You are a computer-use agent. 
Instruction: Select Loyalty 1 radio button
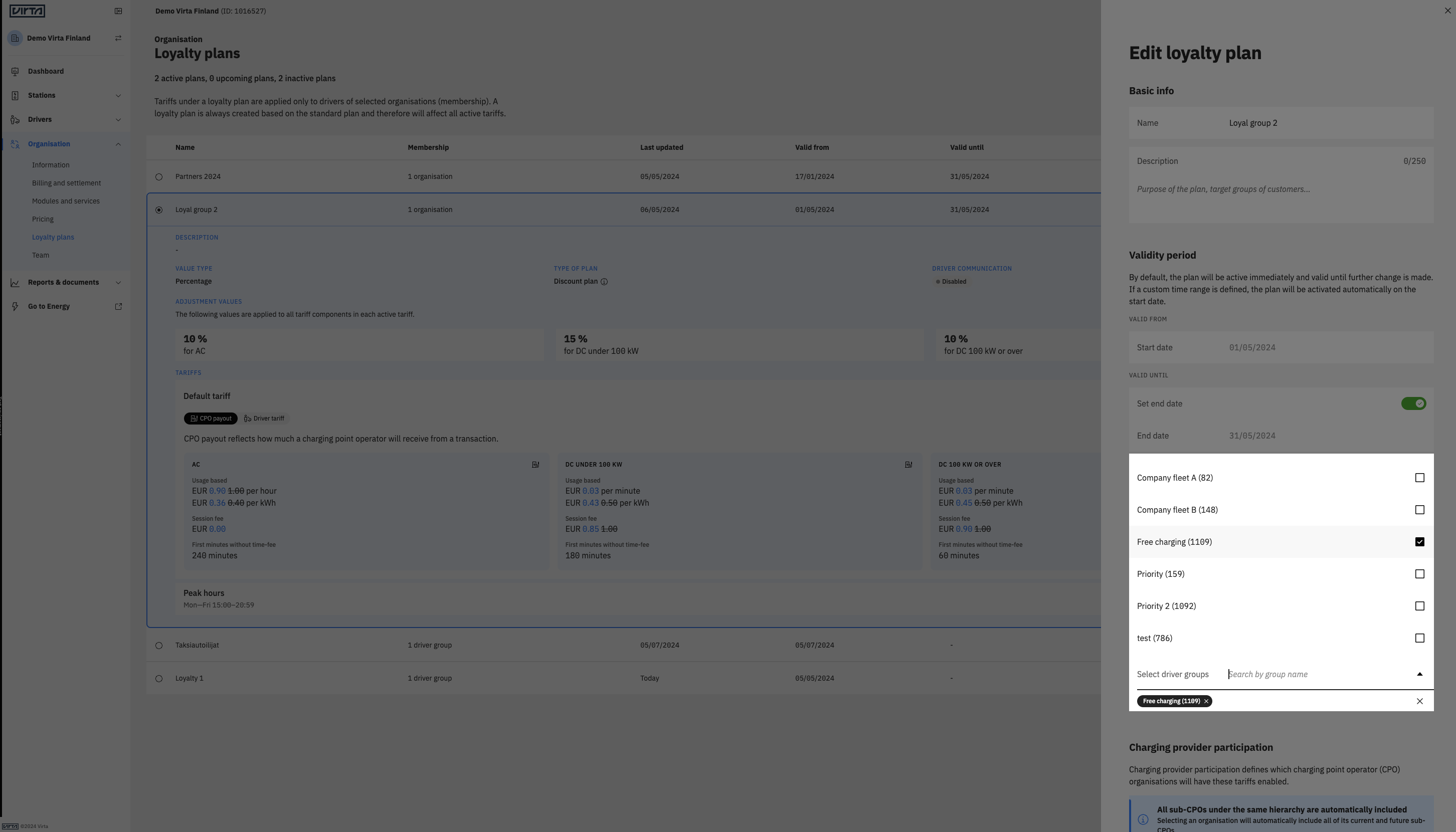[159, 679]
